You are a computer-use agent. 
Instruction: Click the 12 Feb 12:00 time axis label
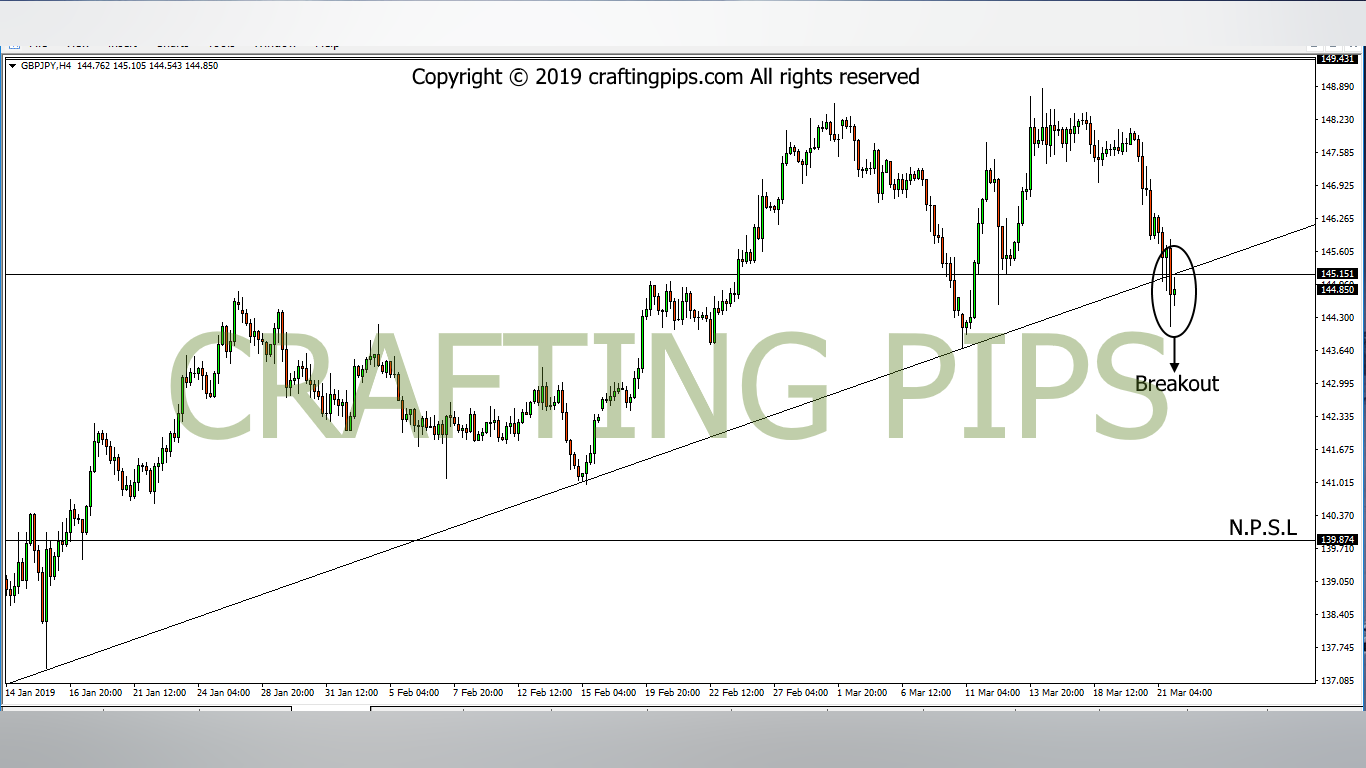(544, 692)
